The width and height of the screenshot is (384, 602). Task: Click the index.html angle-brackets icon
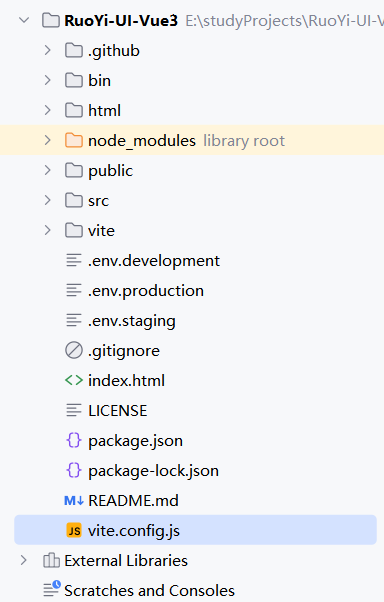coord(74,380)
